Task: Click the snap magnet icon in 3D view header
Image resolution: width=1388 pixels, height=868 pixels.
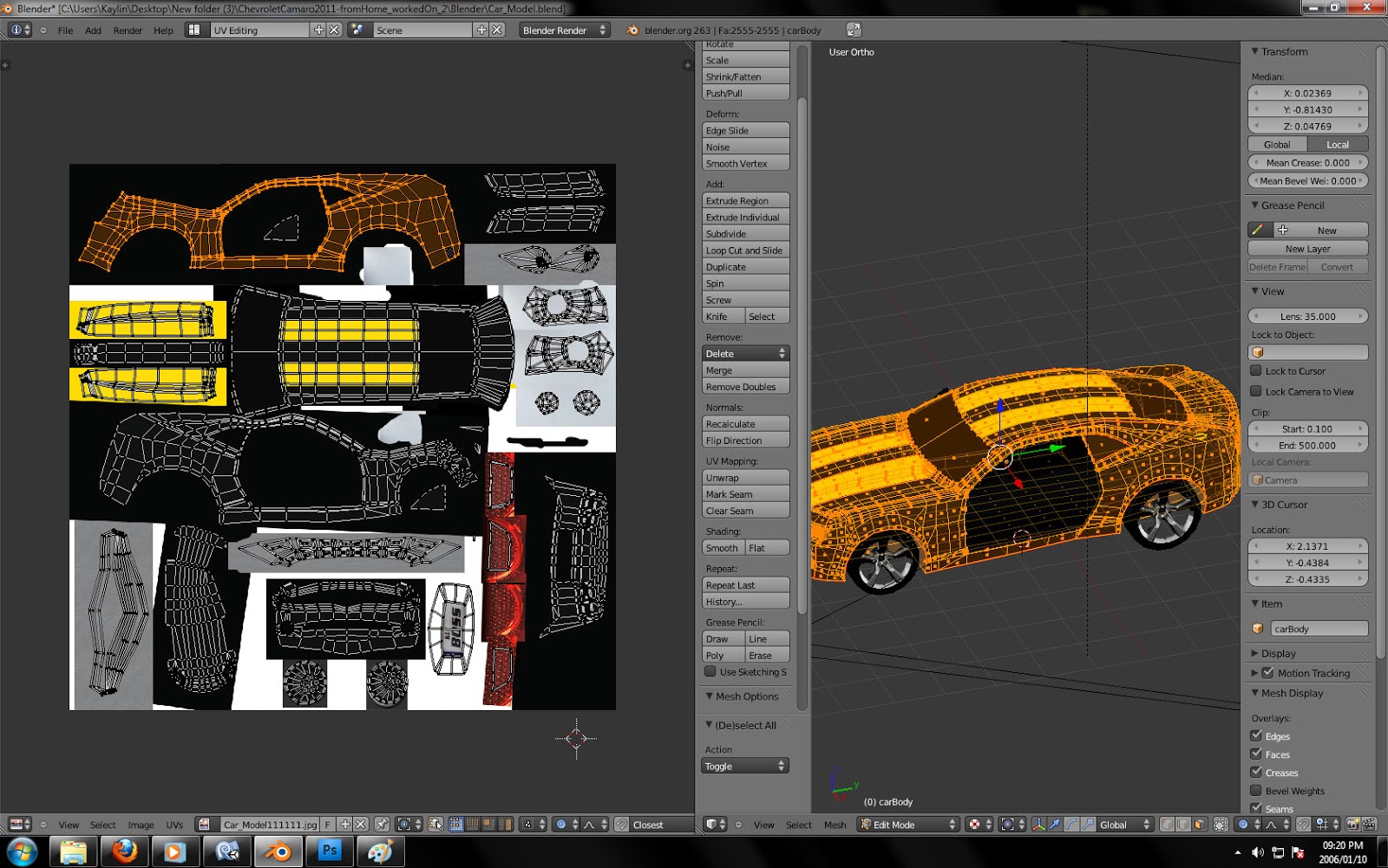Action: click(1302, 824)
